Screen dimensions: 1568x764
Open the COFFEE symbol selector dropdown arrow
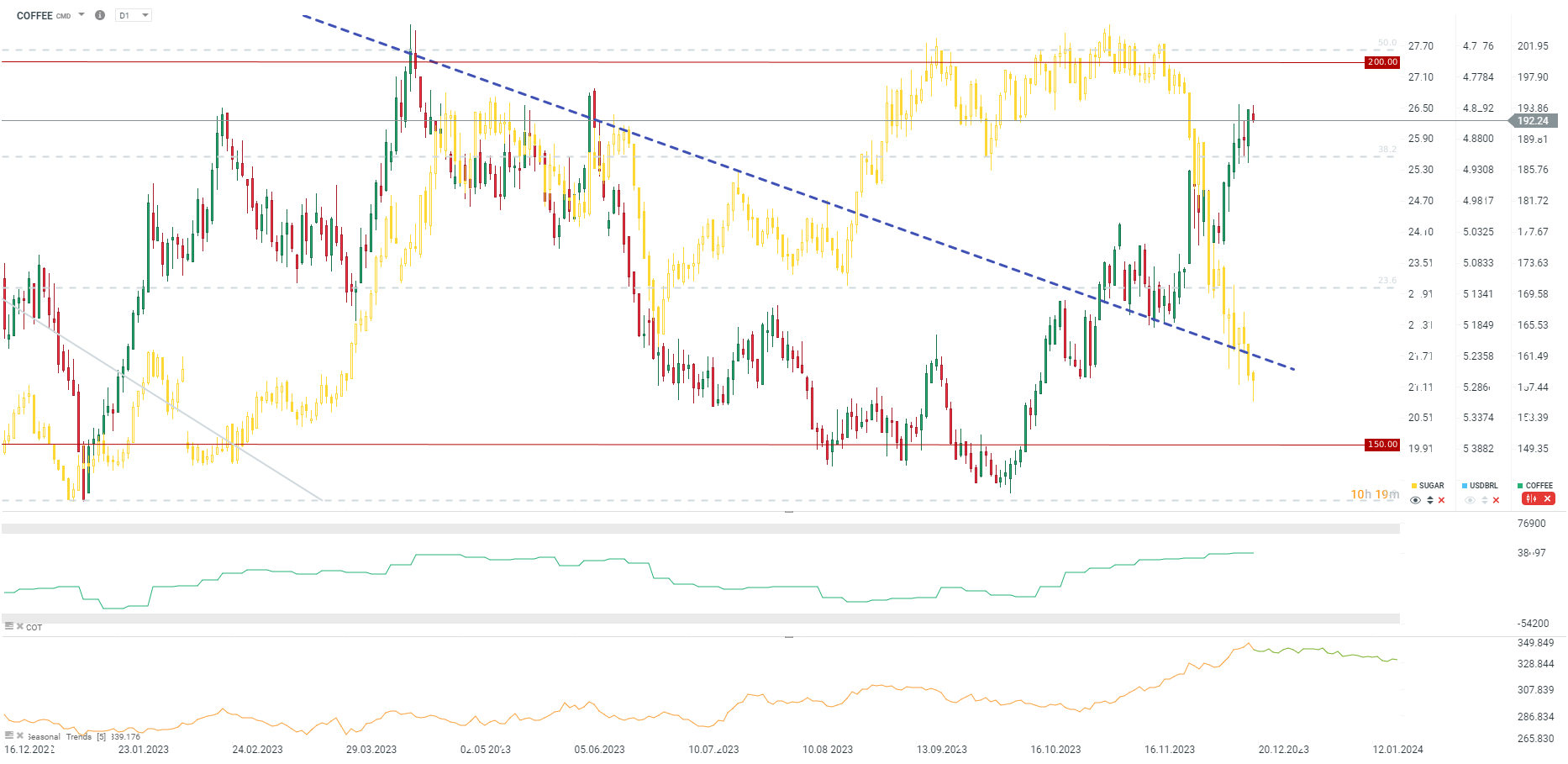tap(82, 14)
